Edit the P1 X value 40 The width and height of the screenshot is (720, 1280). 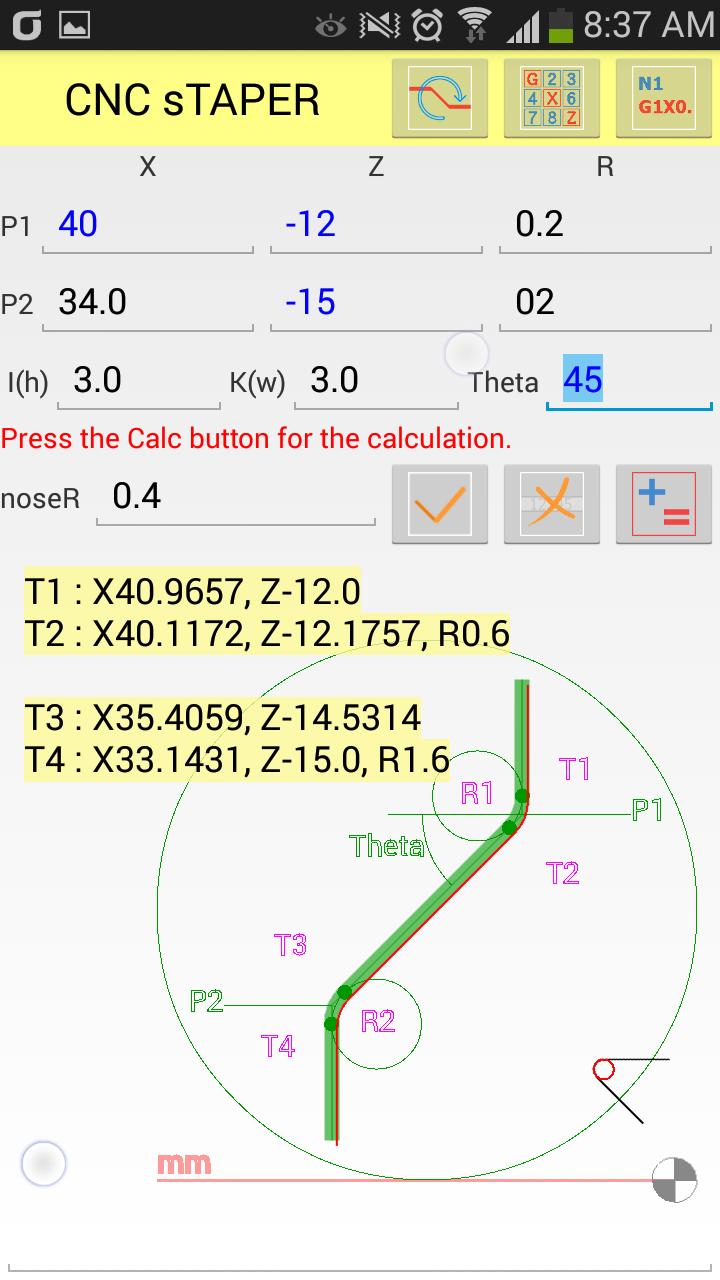(147, 224)
